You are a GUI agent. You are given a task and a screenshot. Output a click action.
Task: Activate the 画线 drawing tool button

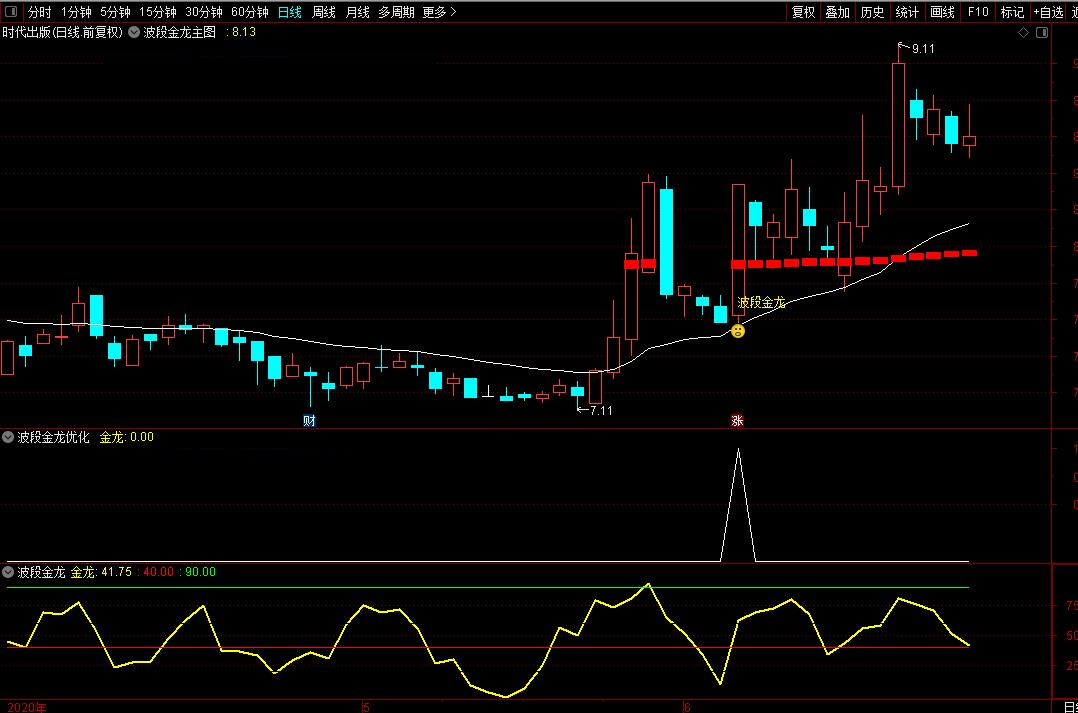tap(942, 12)
